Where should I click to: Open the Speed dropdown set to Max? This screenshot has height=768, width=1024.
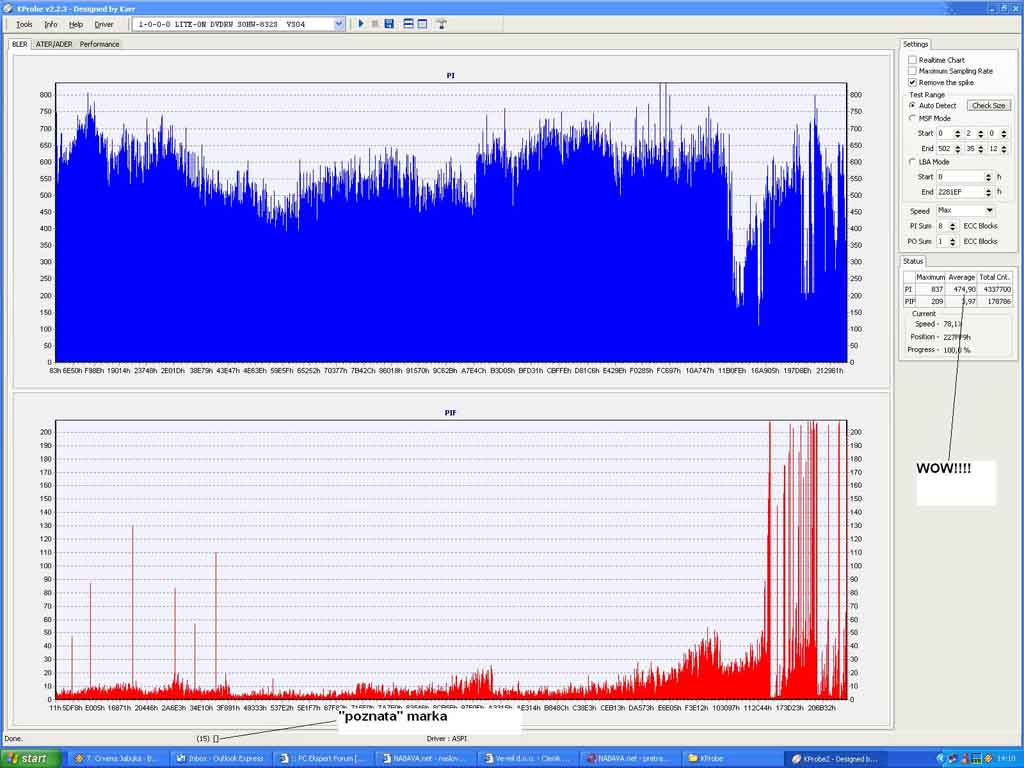pos(989,211)
